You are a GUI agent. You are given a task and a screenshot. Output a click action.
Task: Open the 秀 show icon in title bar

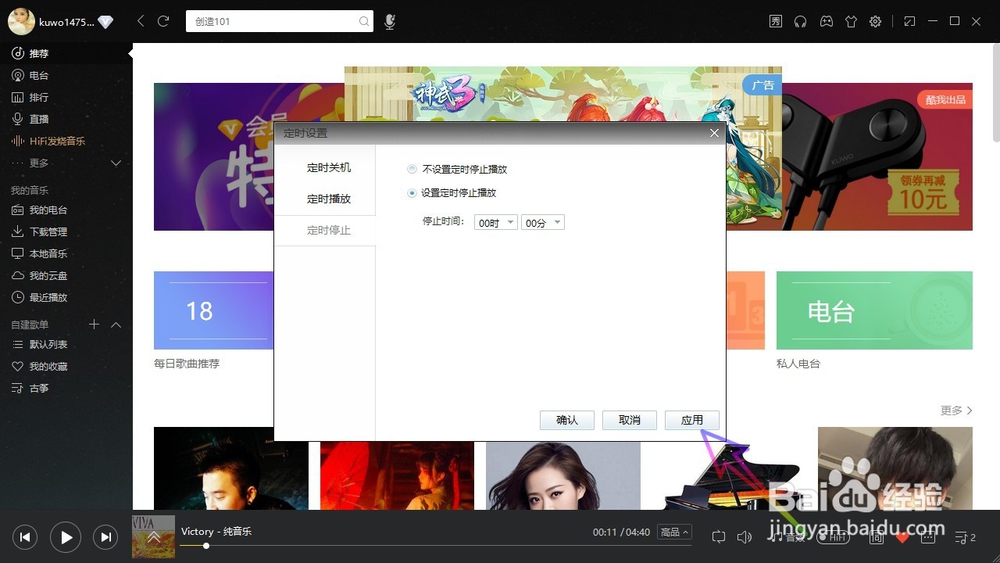pyautogui.click(x=775, y=22)
